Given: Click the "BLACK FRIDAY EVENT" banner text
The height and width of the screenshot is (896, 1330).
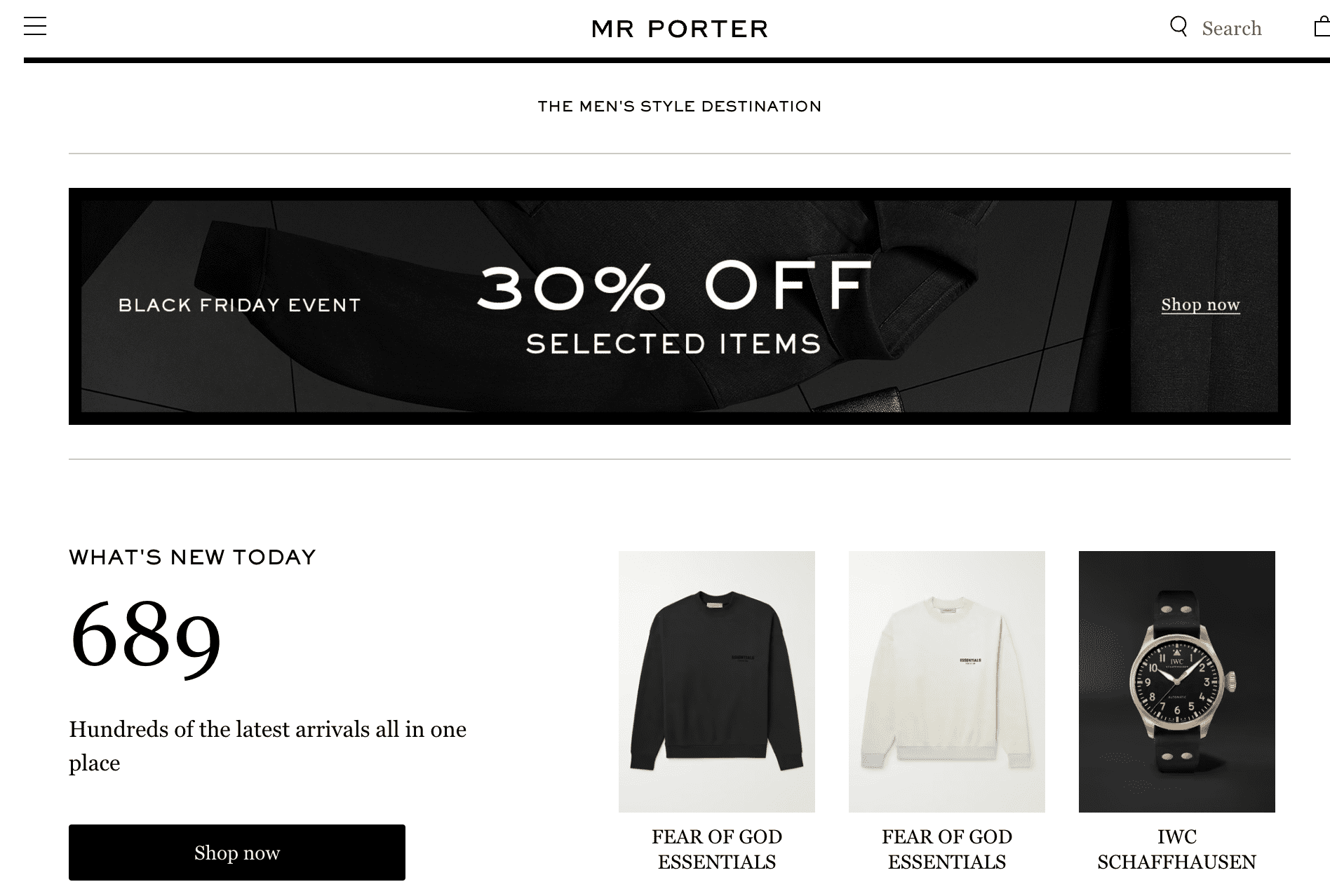Looking at the screenshot, I should [239, 305].
